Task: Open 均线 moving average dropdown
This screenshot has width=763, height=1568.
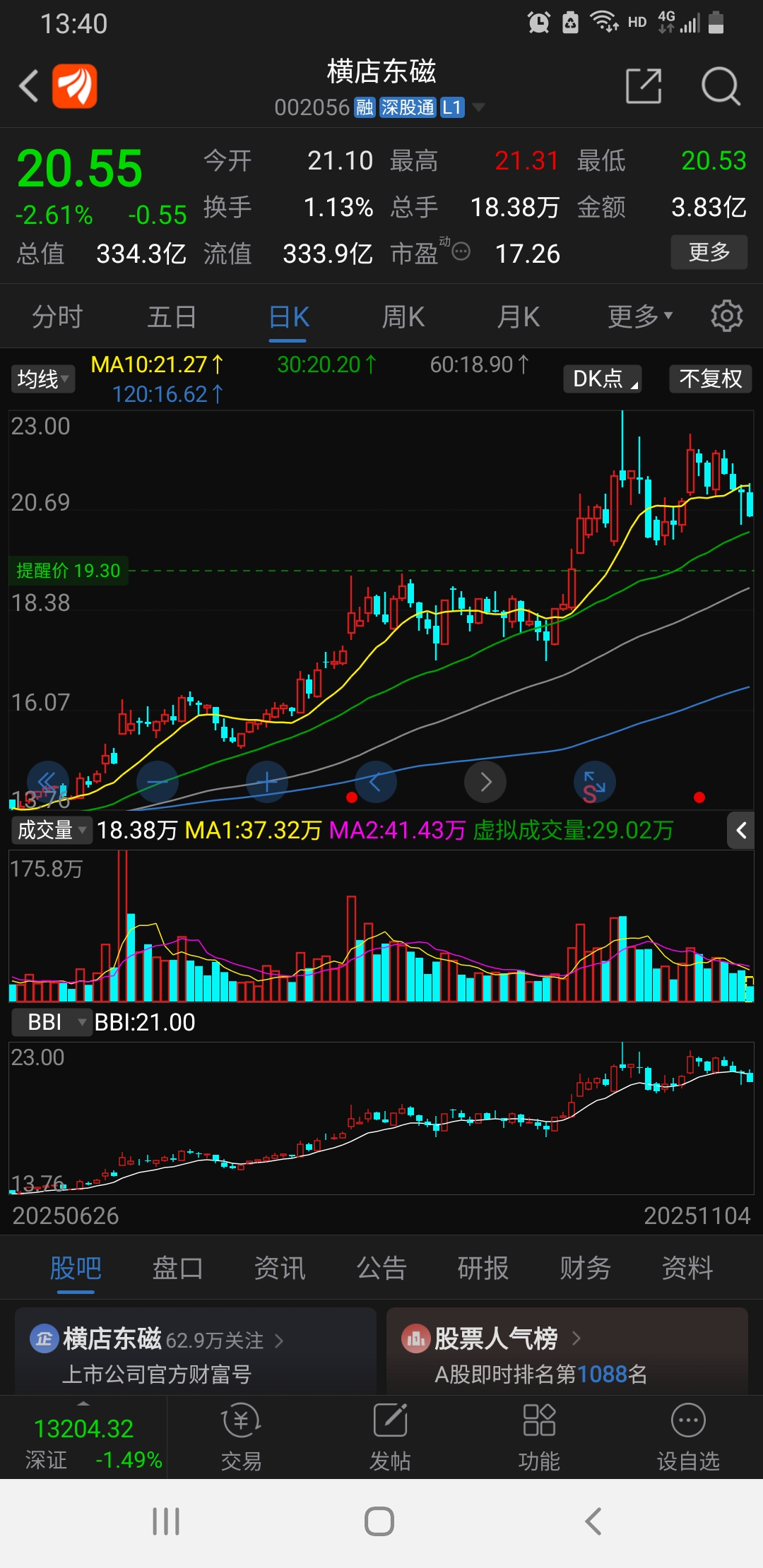Action: tap(43, 379)
